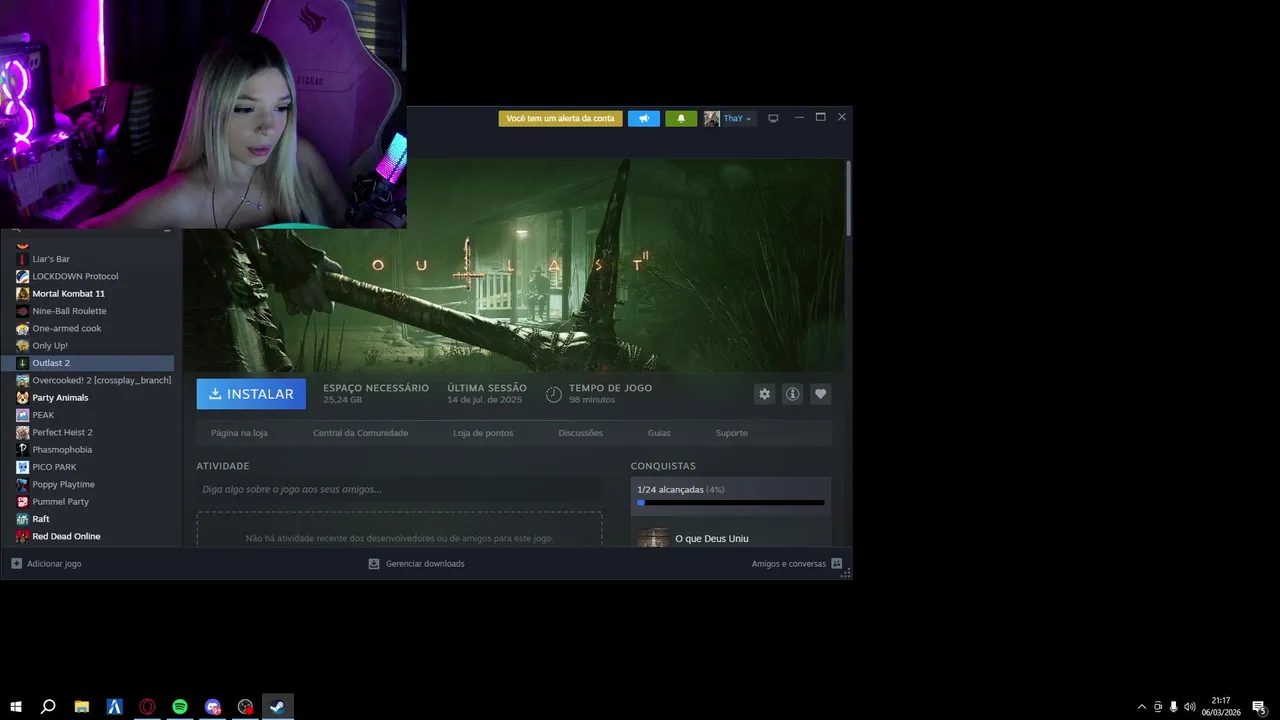
Task: Add Outlast 2 to favorites heart
Action: click(x=820, y=394)
